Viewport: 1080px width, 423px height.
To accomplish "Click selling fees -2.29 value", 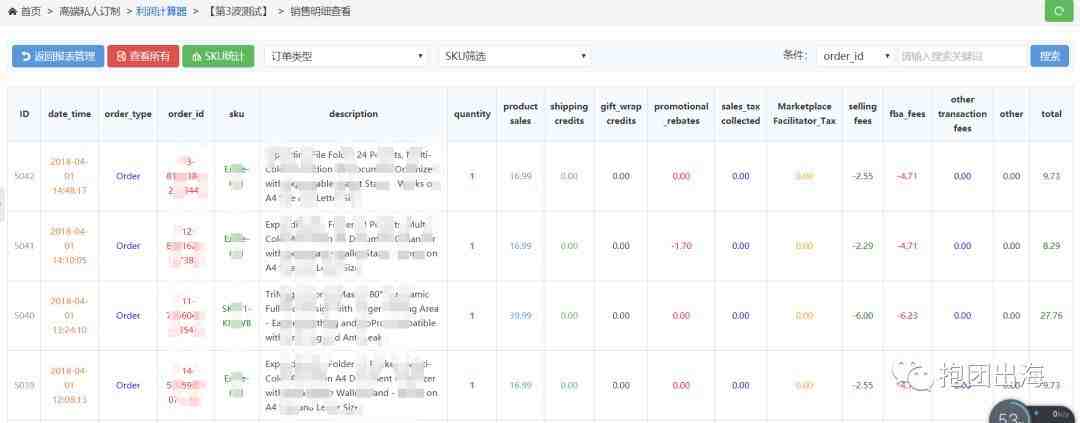I will (x=862, y=246).
